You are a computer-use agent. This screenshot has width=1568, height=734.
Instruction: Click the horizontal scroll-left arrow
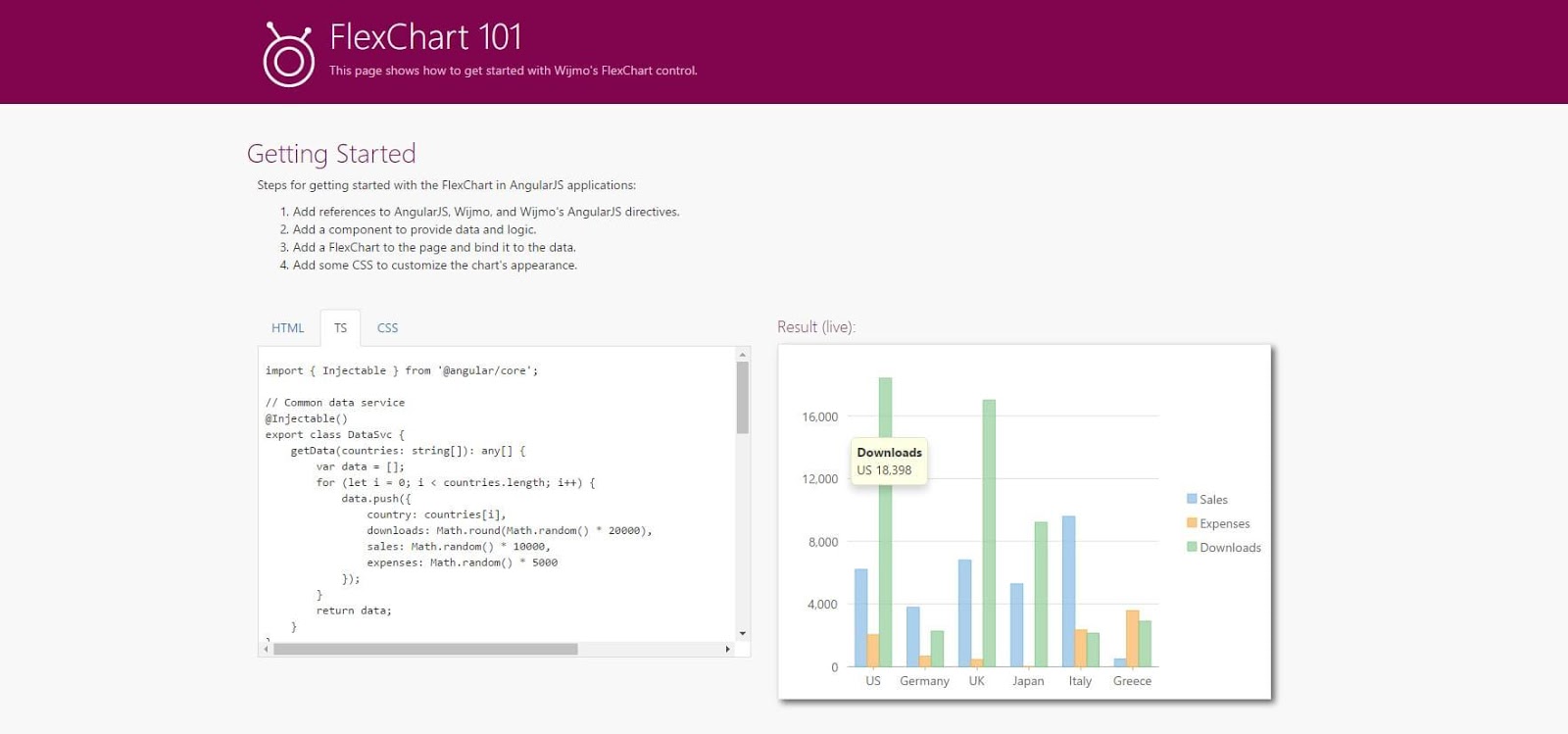pyautogui.click(x=267, y=649)
